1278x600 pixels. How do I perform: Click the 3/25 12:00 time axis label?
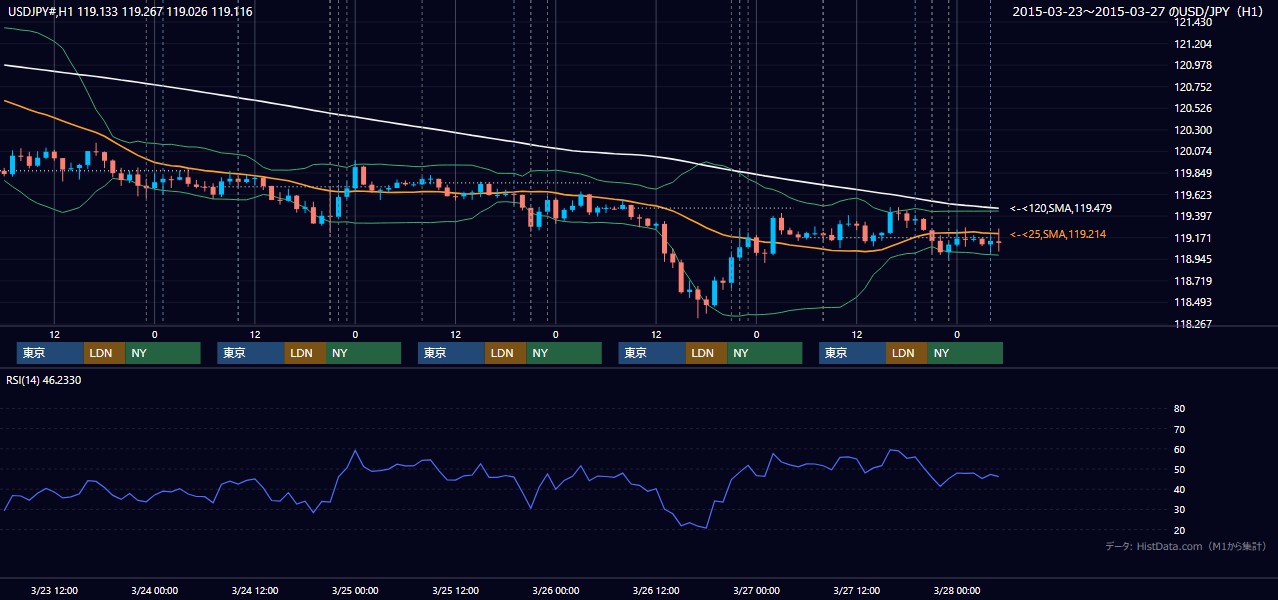[455, 590]
